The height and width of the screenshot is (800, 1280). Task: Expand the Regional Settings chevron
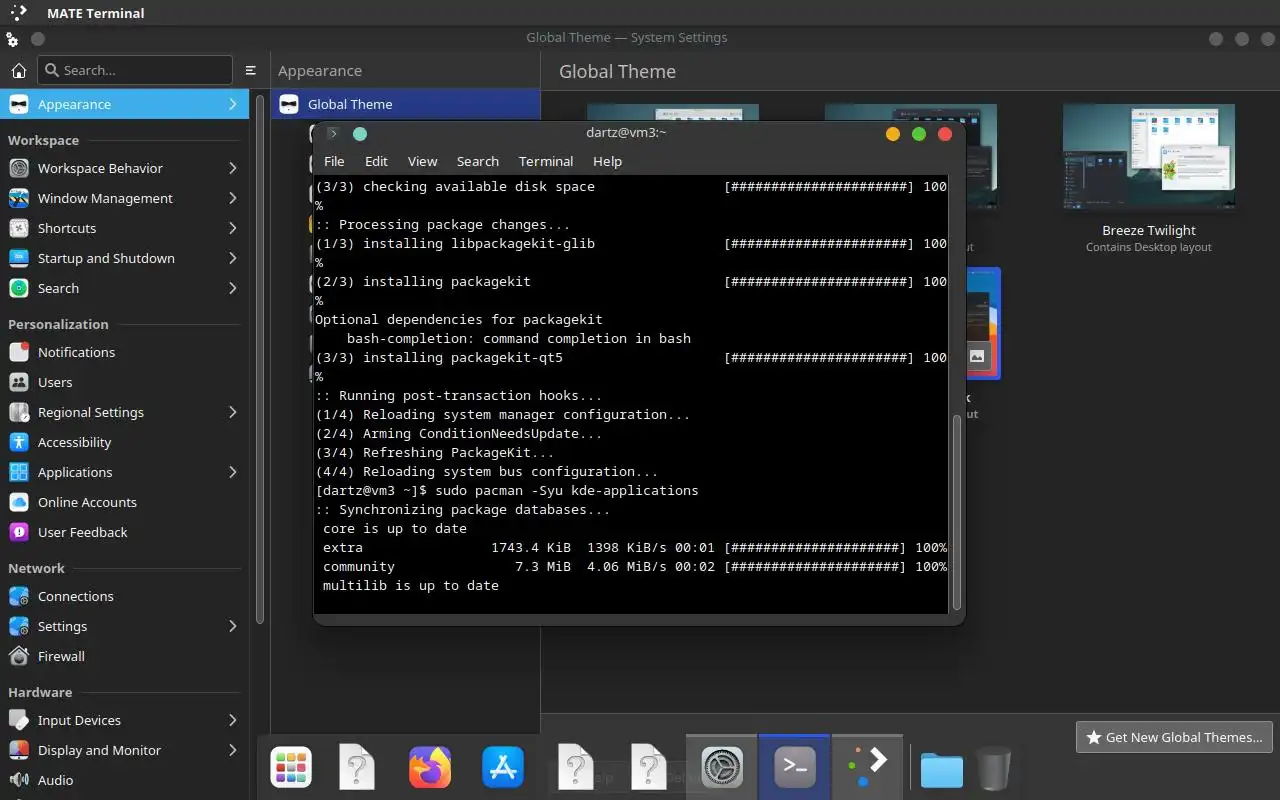click(x=232, y=412)
